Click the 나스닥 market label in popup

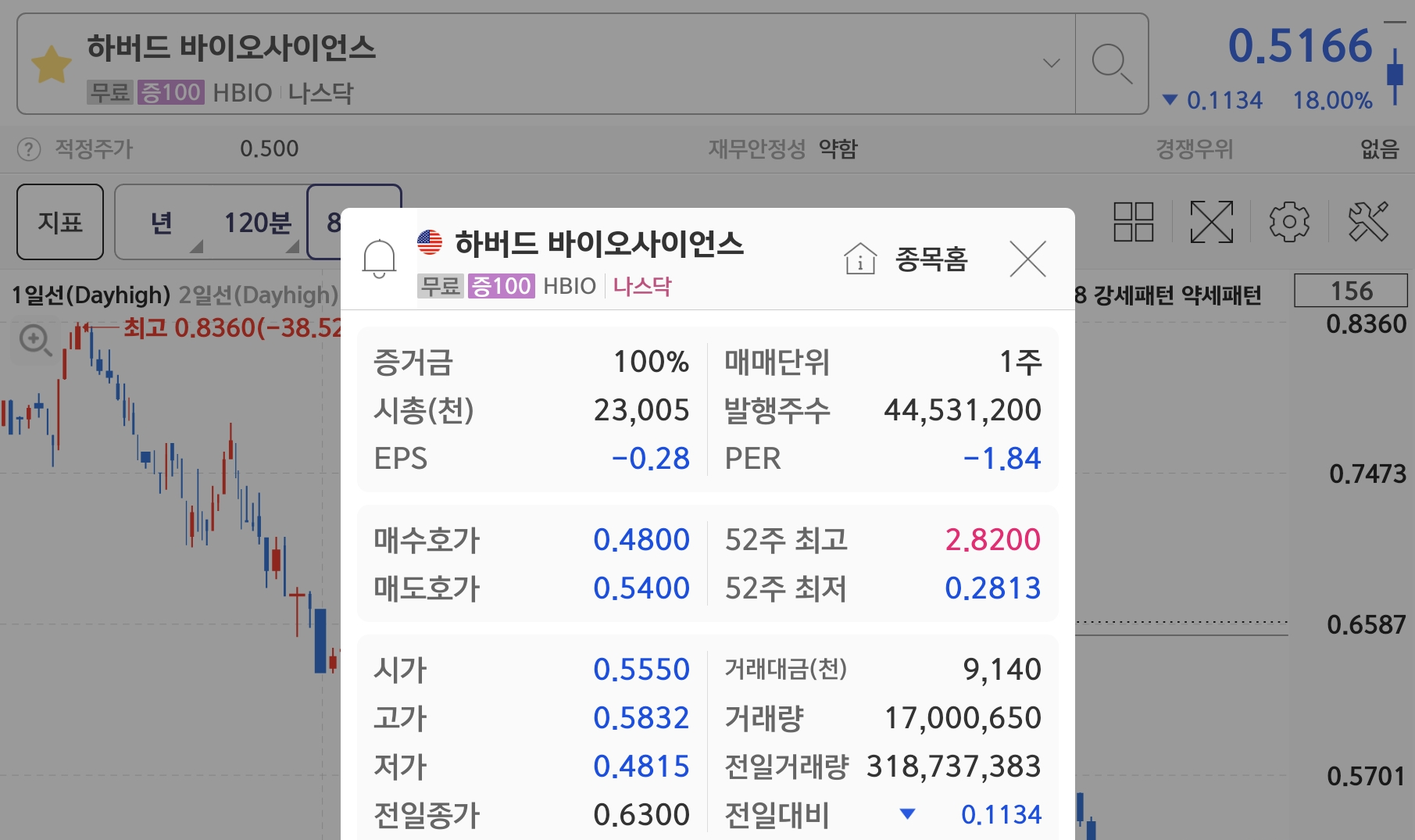(x=641, y=286)
